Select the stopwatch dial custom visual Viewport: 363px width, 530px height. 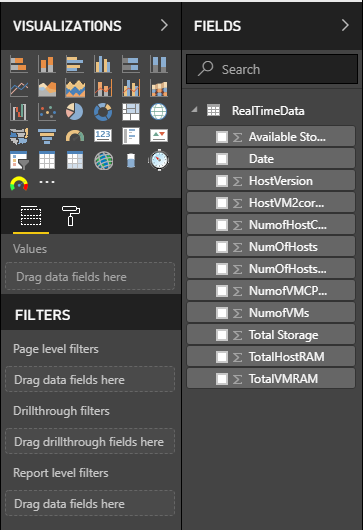pyautogui.click(x=159, y=160)
